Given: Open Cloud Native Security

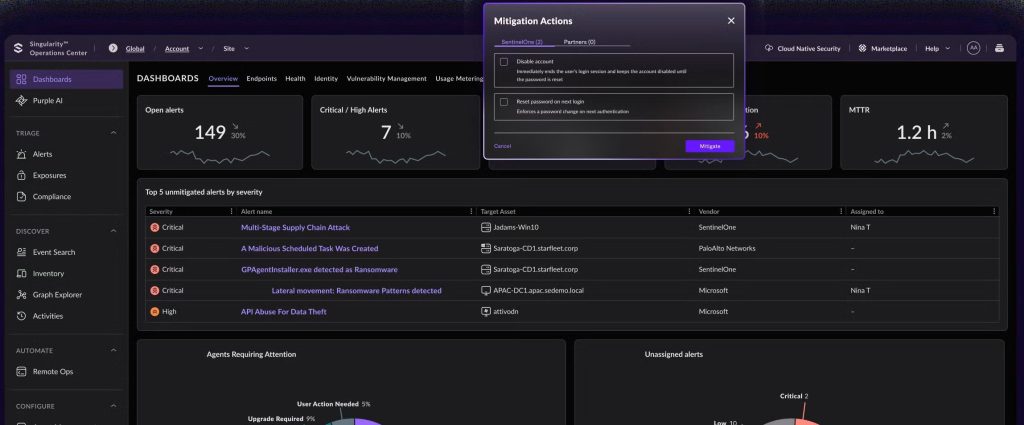Looking at the screenshot, I should point(803,48).
